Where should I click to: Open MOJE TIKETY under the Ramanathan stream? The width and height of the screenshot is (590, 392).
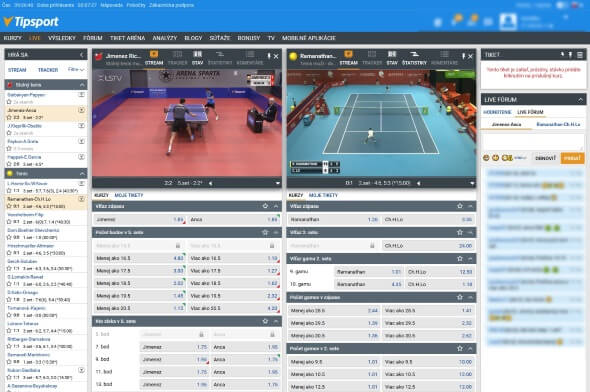point(323,195)
